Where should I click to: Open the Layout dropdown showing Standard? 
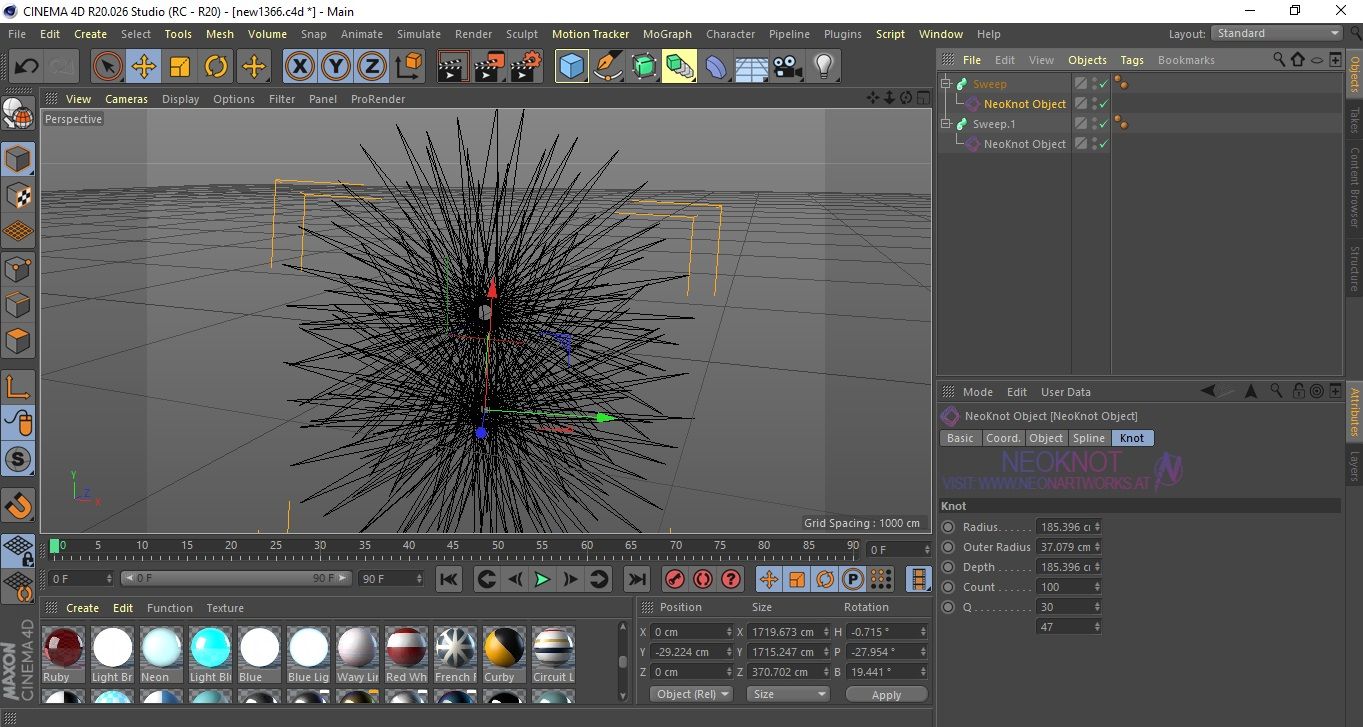[1277, 33]
